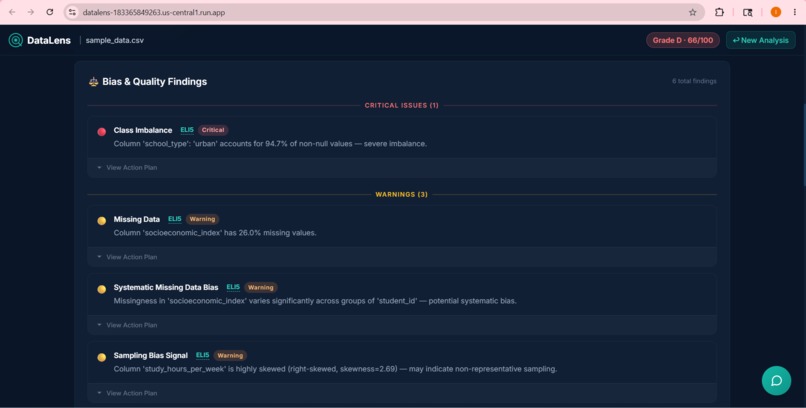Click the Critical badge on Class Imbalance

213,130
